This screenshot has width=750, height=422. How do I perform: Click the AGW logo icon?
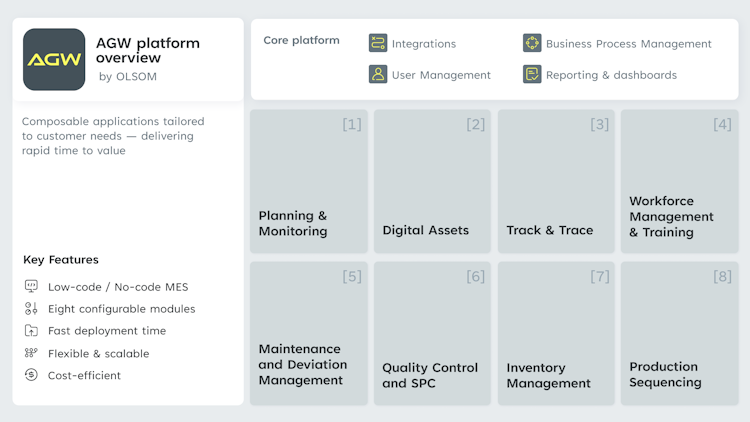[x=54, y=59]
